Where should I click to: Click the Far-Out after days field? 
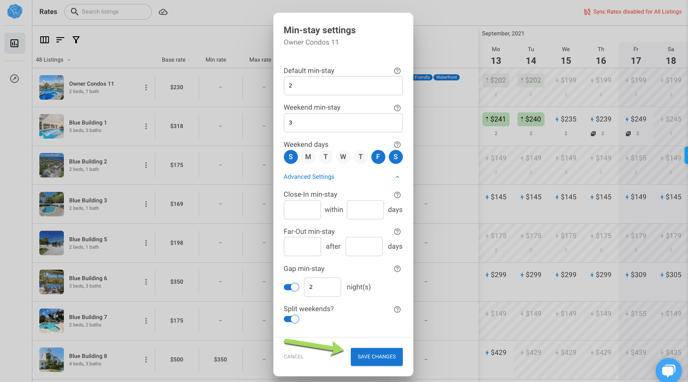pos(364,247)
